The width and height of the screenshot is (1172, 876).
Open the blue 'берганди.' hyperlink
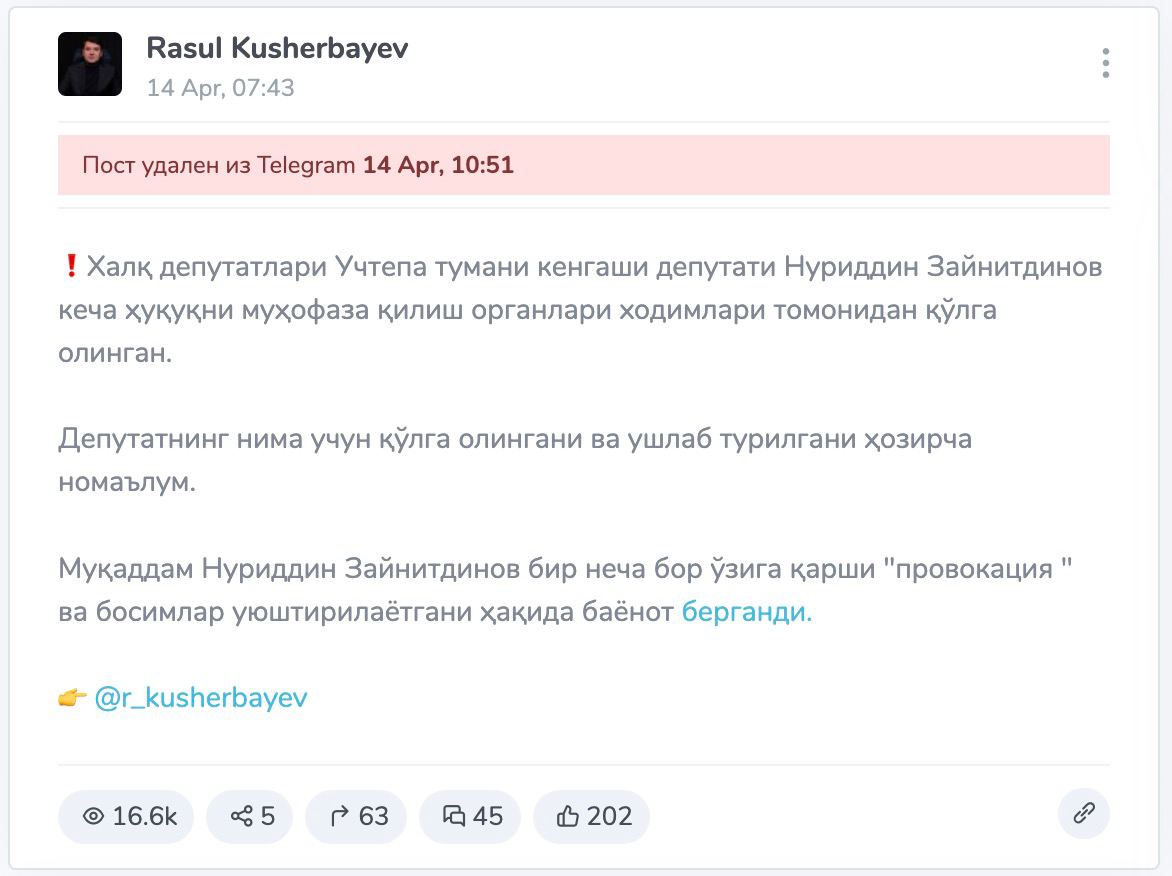coord(746,612)
